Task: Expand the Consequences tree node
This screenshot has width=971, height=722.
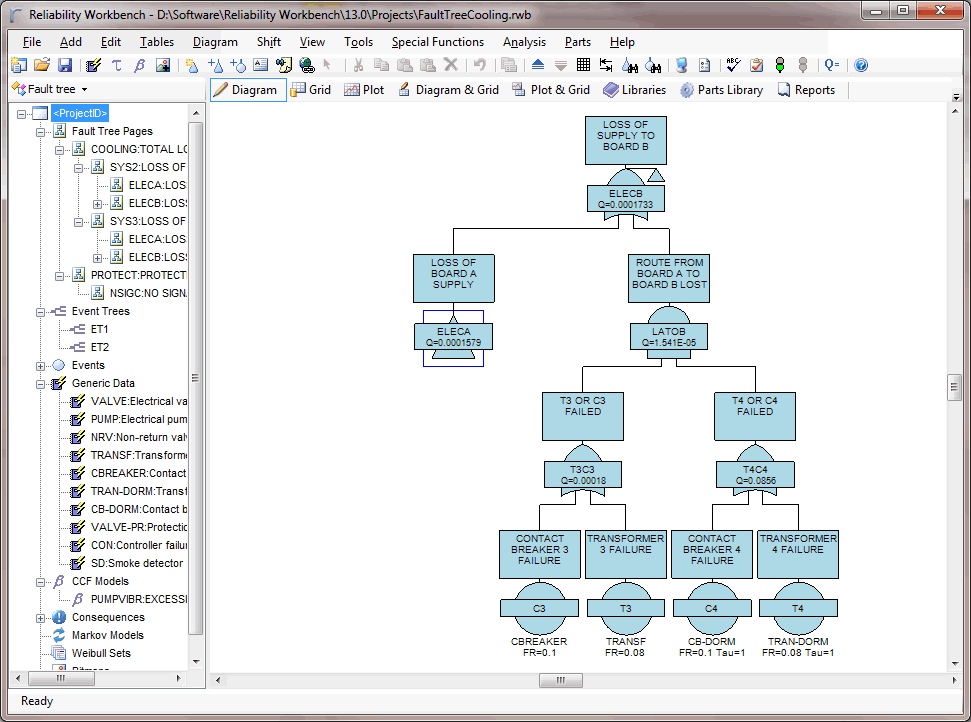Action: (x=41, y=617)
